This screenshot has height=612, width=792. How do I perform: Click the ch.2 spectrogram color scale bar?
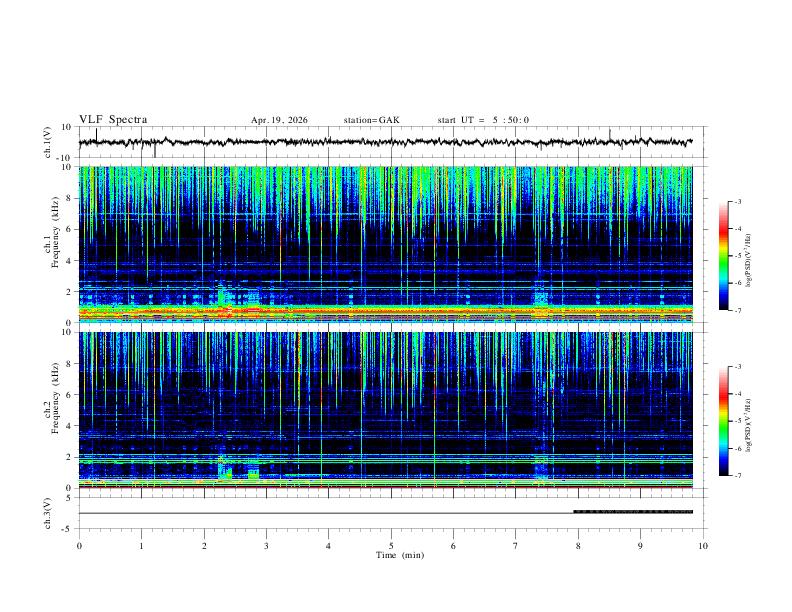coord(724,421)
